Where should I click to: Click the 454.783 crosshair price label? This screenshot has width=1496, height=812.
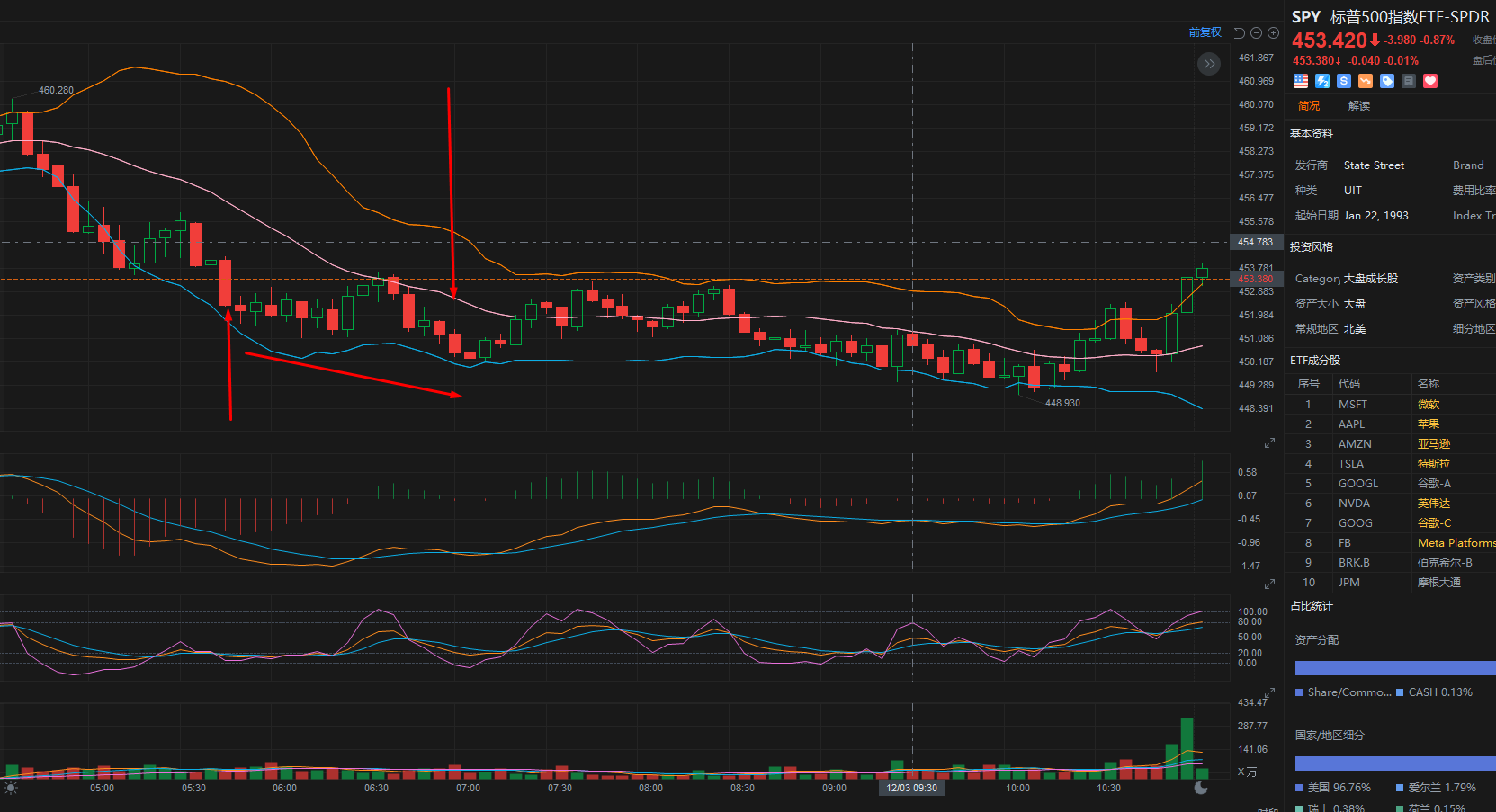click(x=1256, y=242)
